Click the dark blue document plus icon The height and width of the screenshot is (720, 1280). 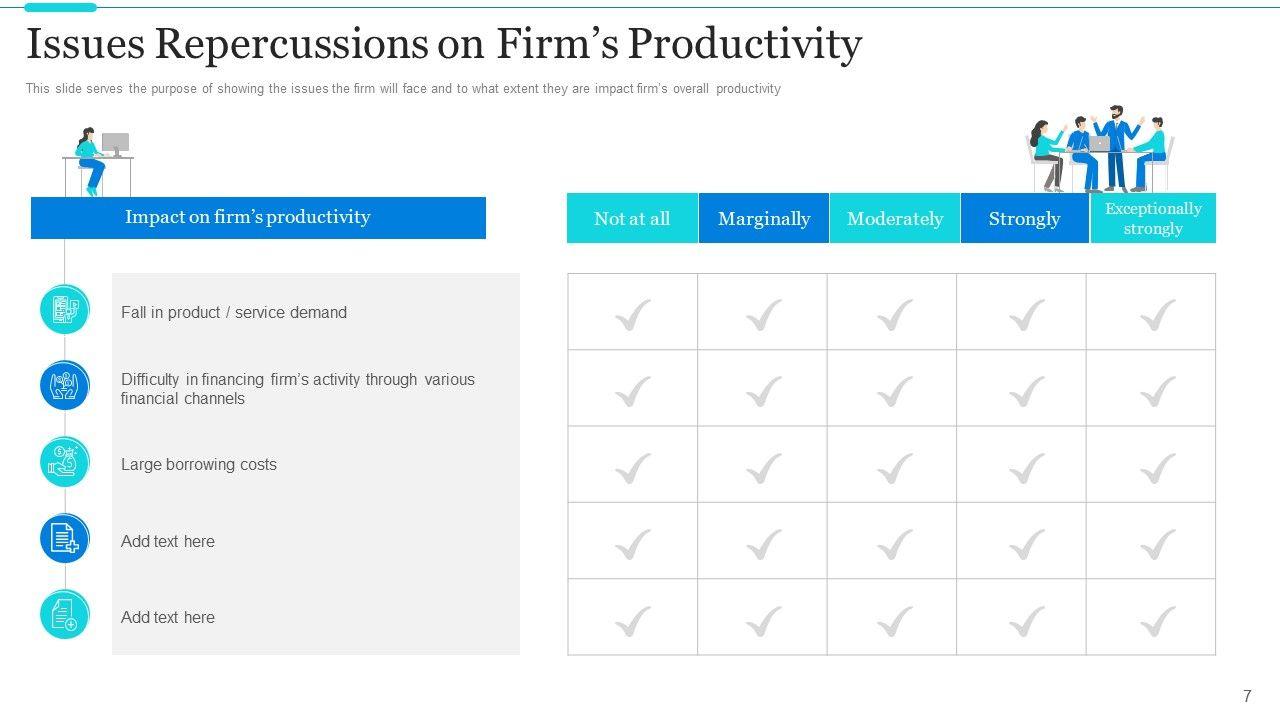pos(65,539)
